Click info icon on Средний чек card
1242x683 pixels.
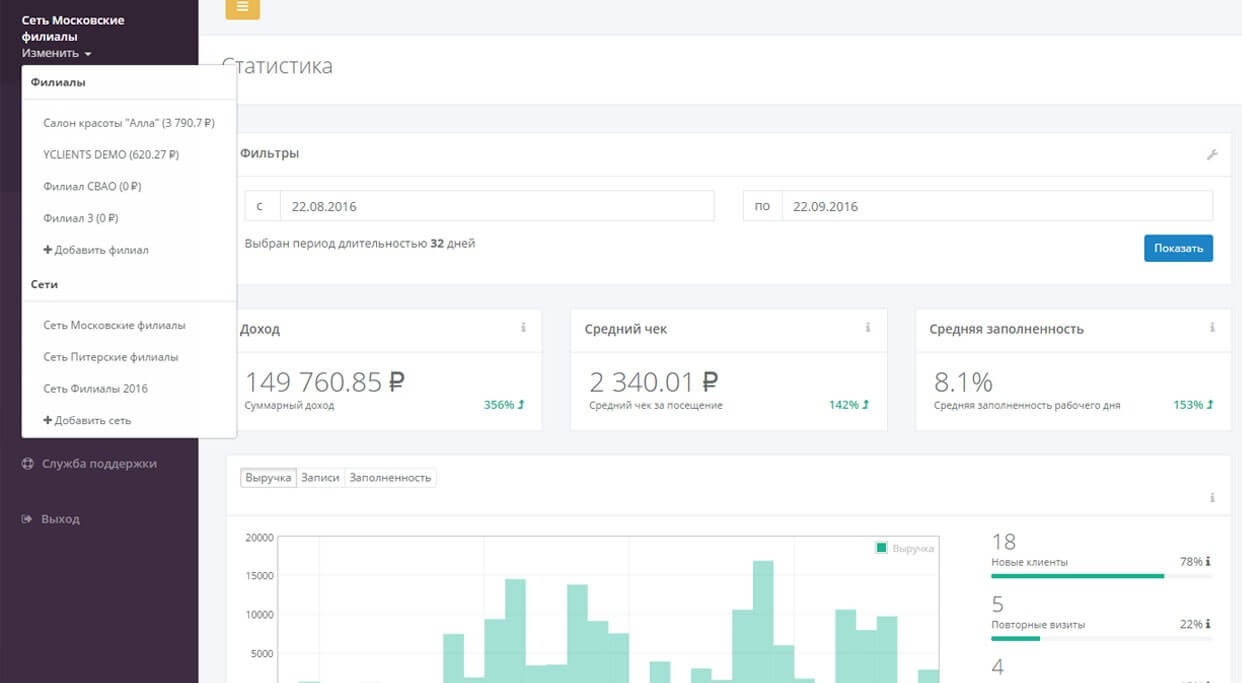coord(868,328)
